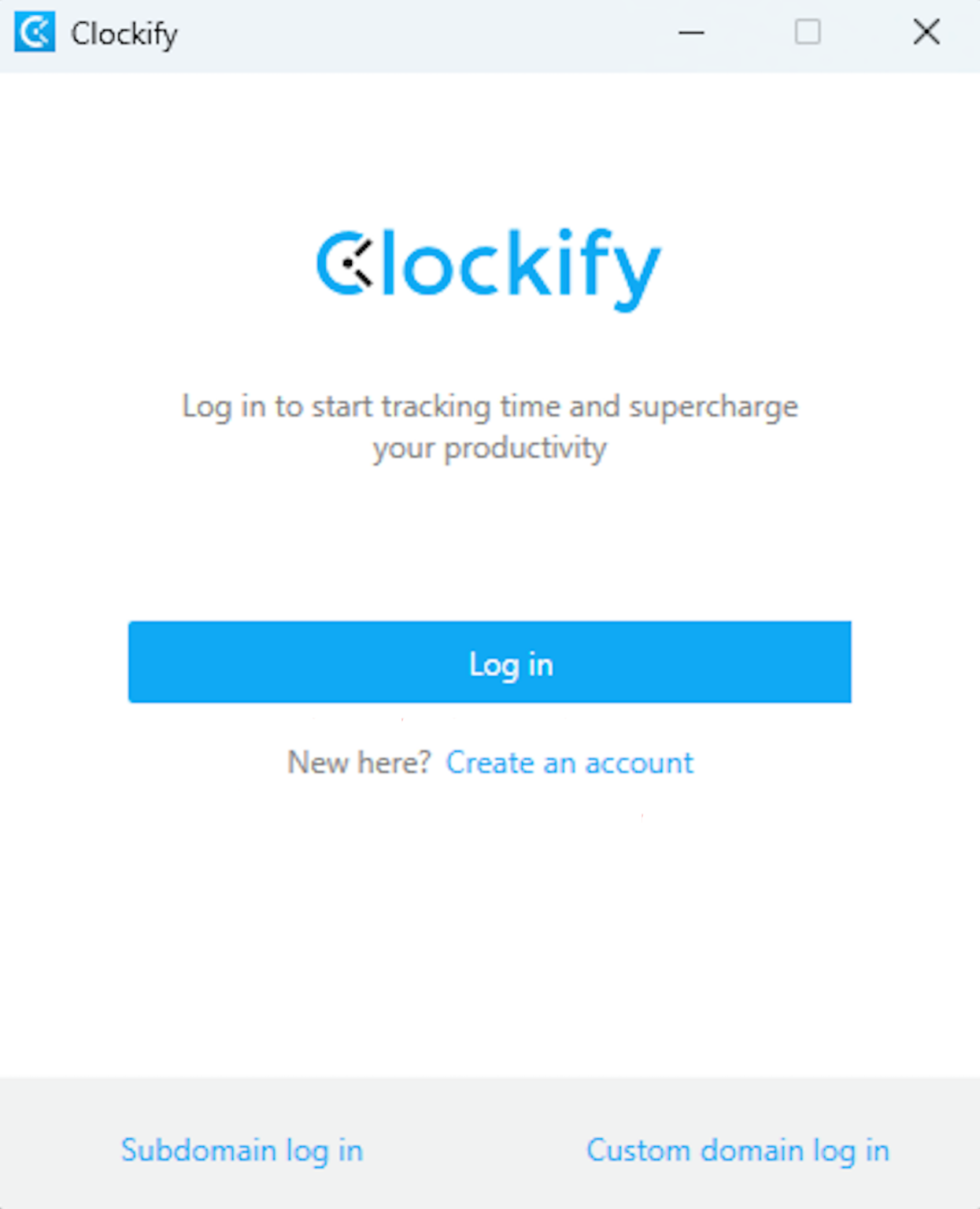The image size is (980, 1209).
Task: Open the subdomain login option
Action: coord(242,1150)
